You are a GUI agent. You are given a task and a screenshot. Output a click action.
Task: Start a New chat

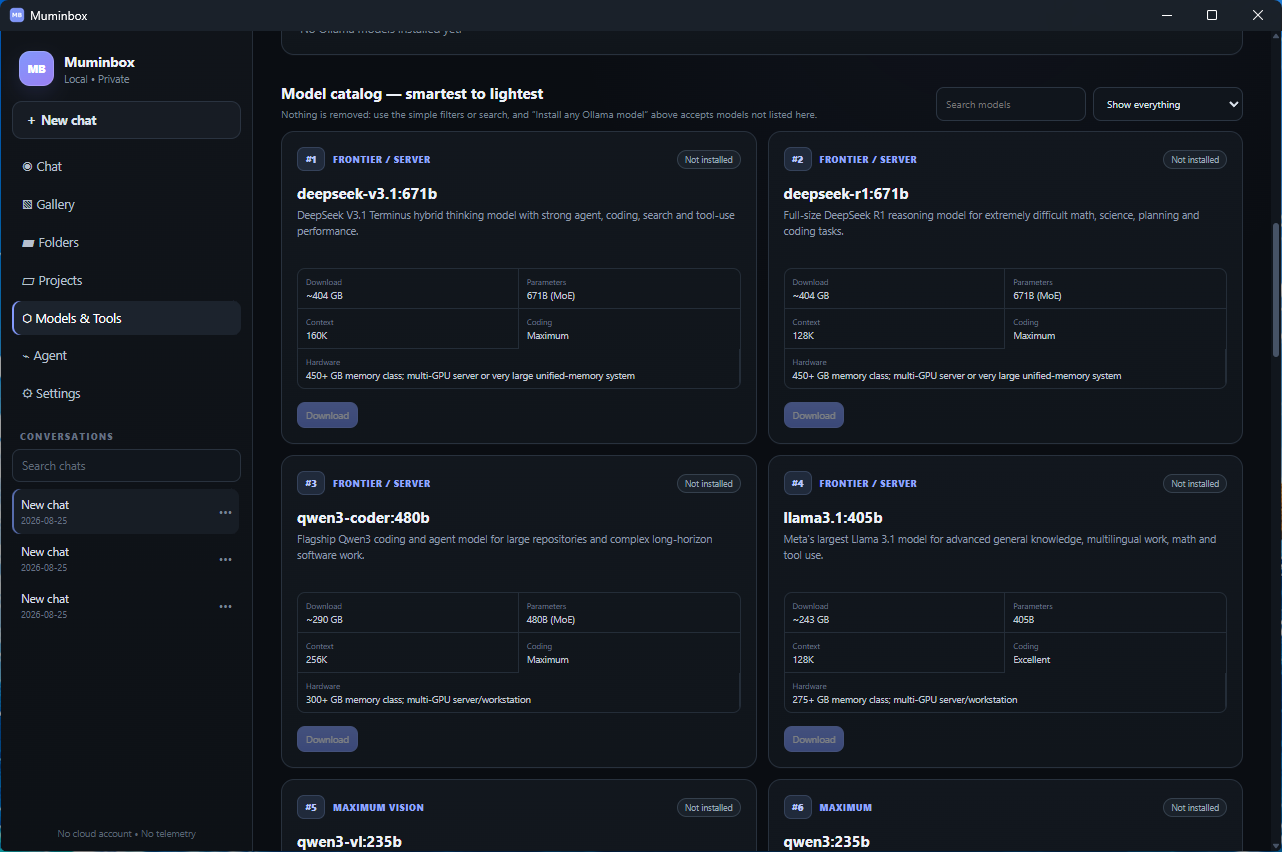coord(126,120)
